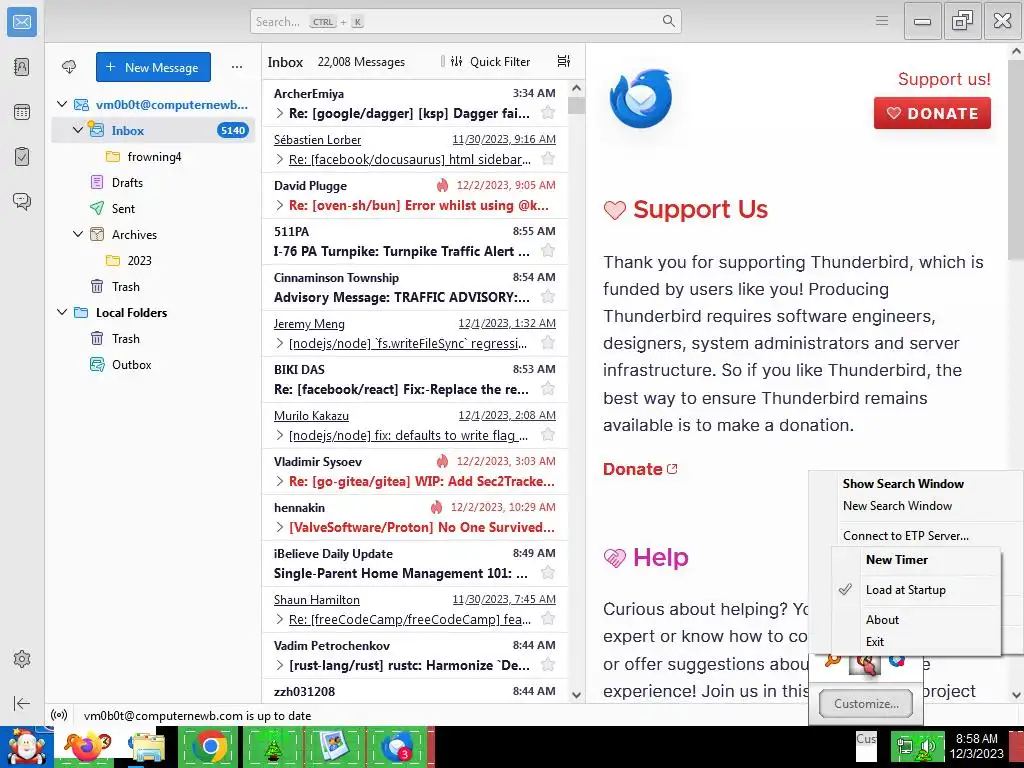The height and width of the screenshot is (768, 1024).
Task: Open the Calendar space
Action: (x=22, y=112)
